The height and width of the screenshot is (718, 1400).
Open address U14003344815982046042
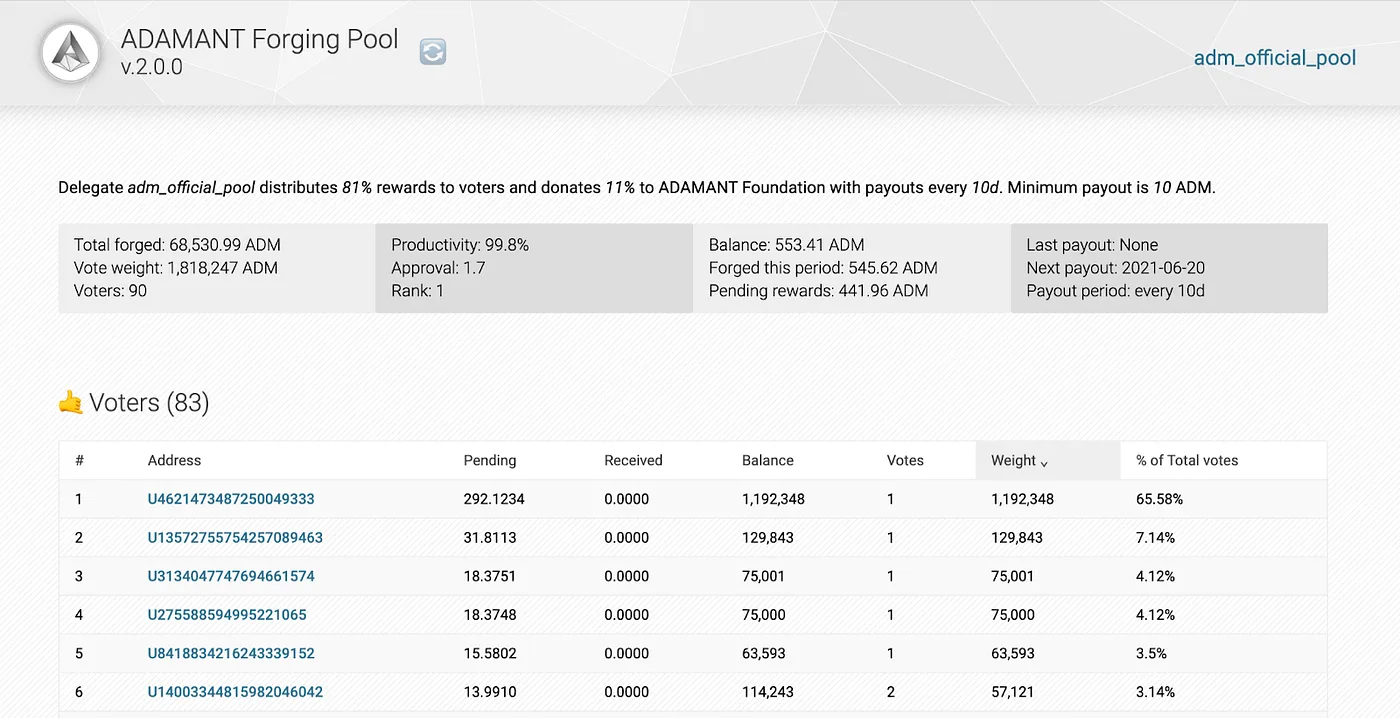pyautogui.click(x=235, y=691)
